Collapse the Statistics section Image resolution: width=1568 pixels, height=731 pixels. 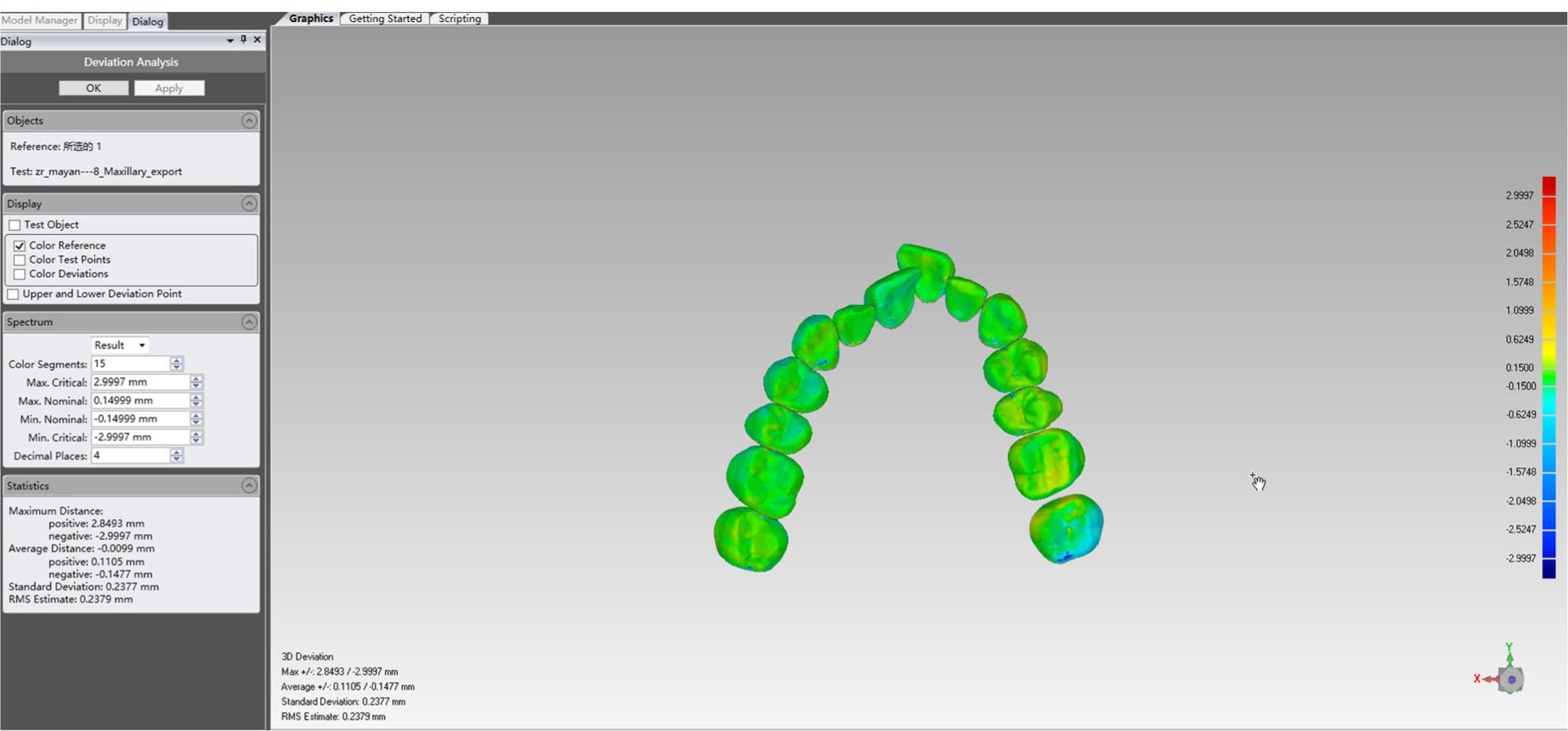coord(251,485)
